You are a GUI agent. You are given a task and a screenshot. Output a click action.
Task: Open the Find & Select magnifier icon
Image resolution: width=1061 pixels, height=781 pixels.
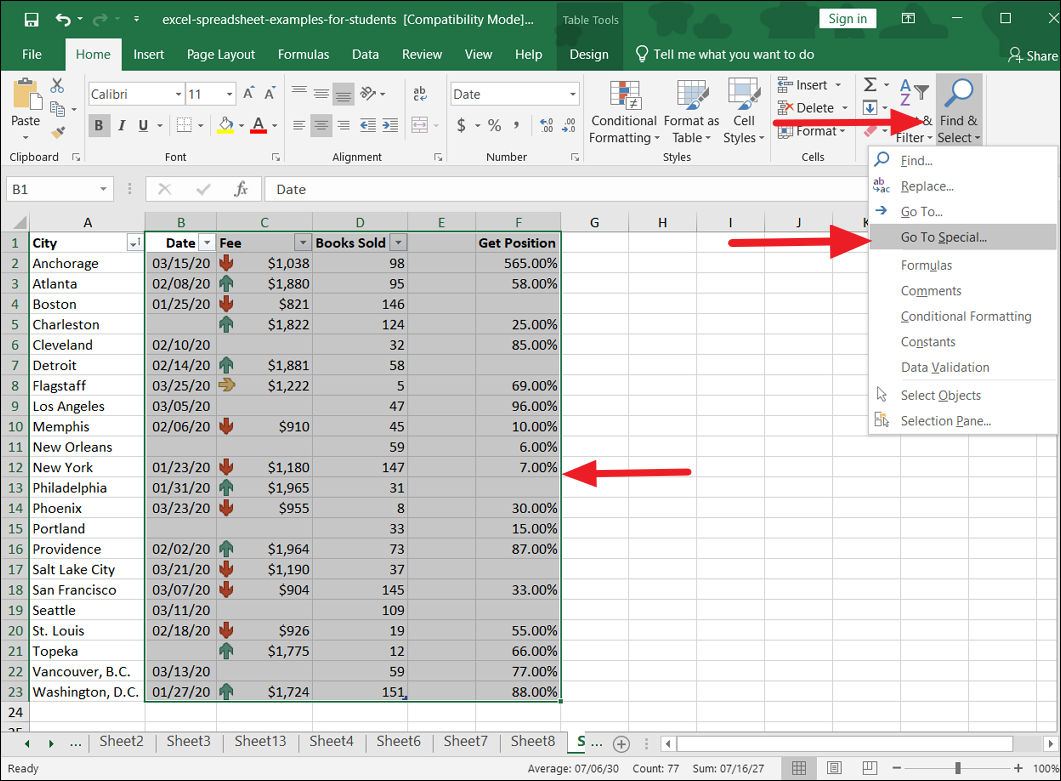pos(957,92)
